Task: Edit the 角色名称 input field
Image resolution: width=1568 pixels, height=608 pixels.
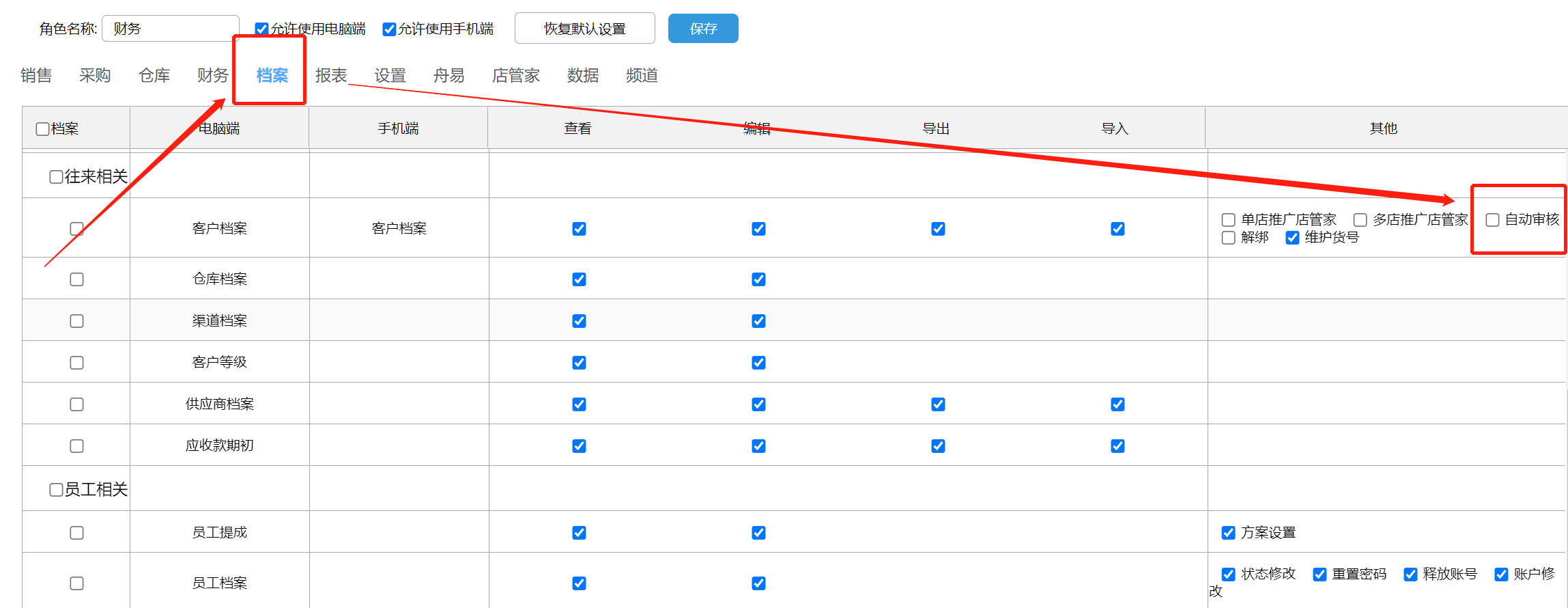Action: click(x=171, y=29)
